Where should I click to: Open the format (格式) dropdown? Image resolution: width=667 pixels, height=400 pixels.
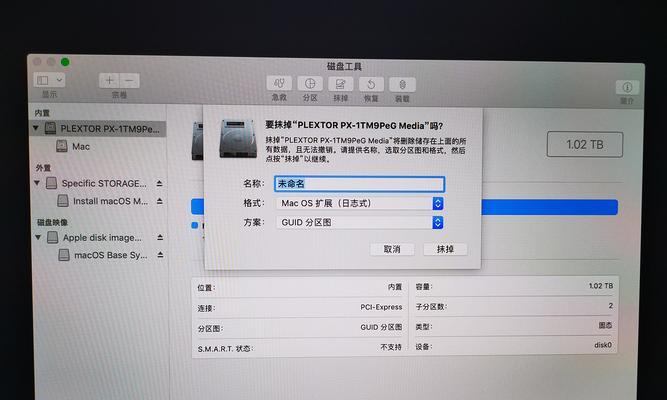359,203
